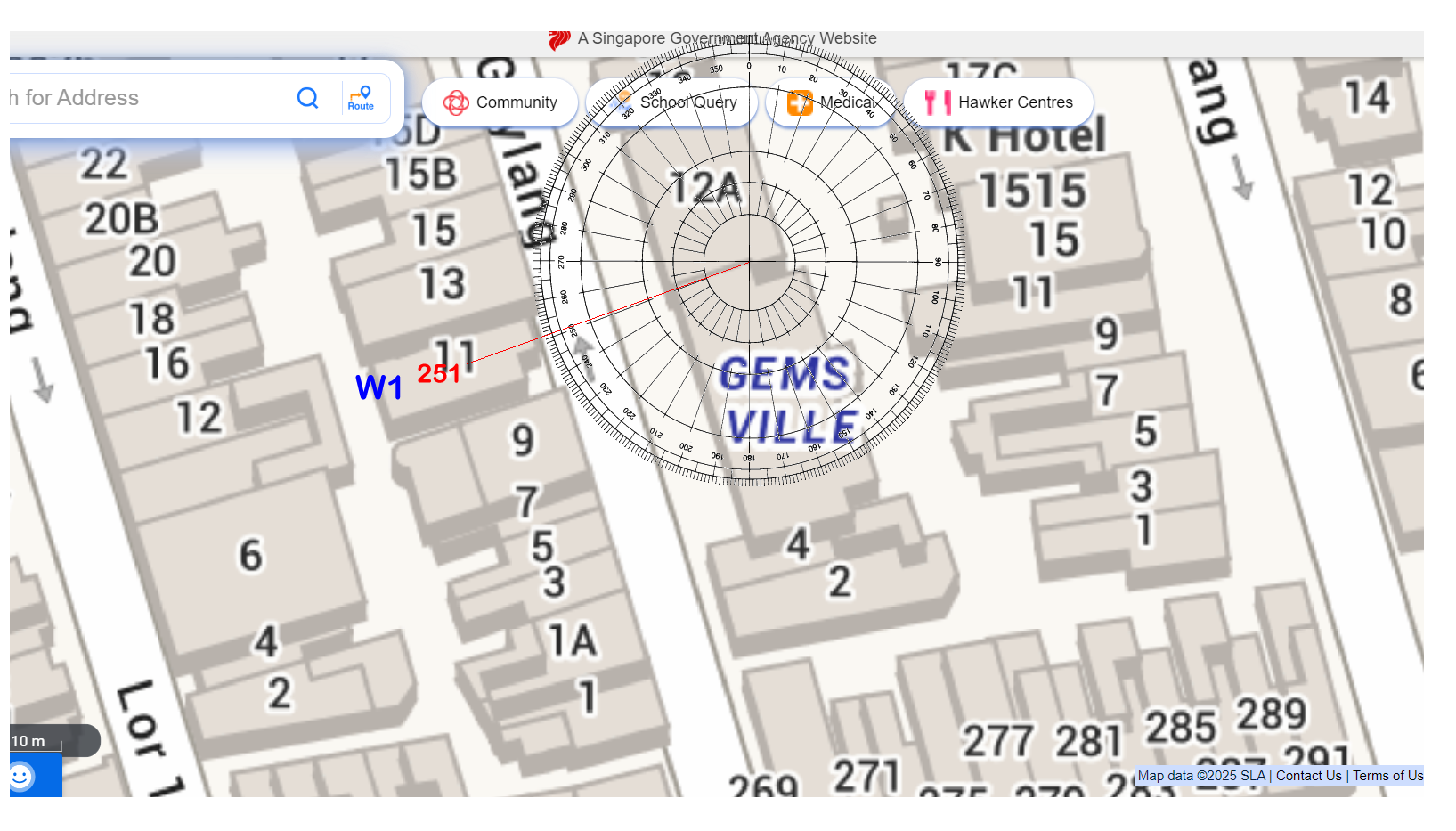
Task: Click the Singapore Government Agency Website banner
Action: point(727,38)
